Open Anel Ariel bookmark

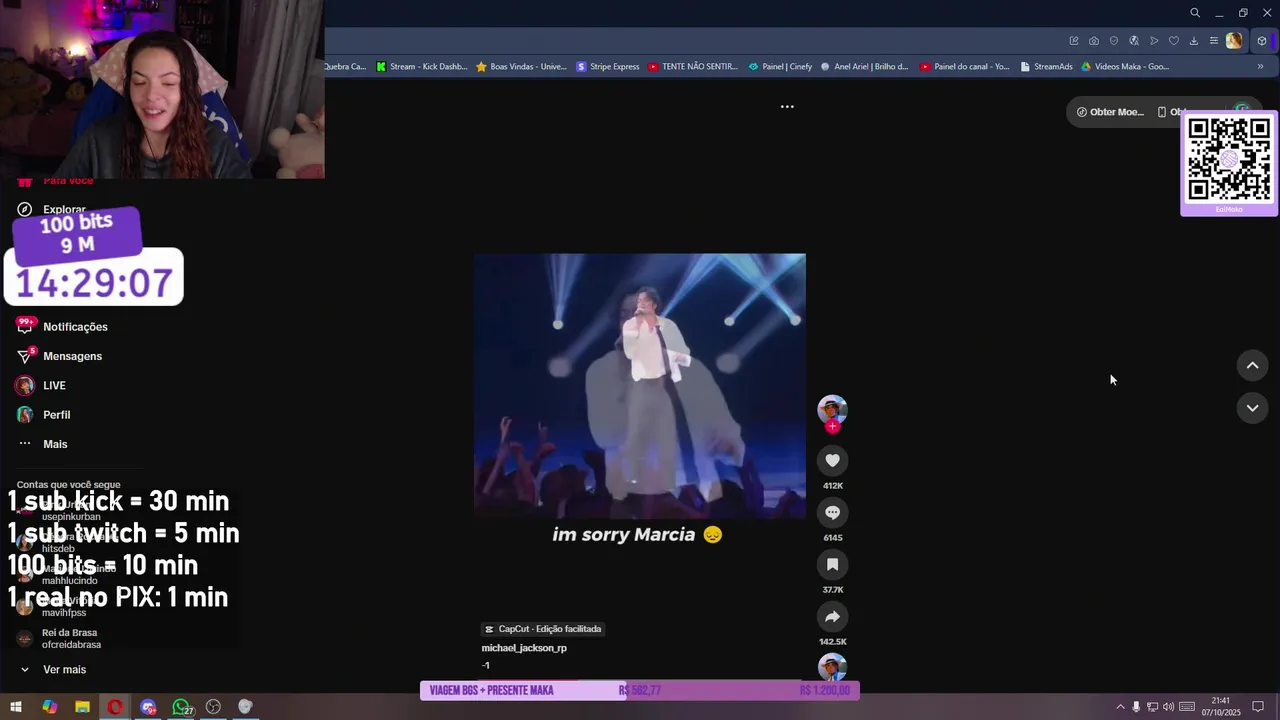click(864, 67)
